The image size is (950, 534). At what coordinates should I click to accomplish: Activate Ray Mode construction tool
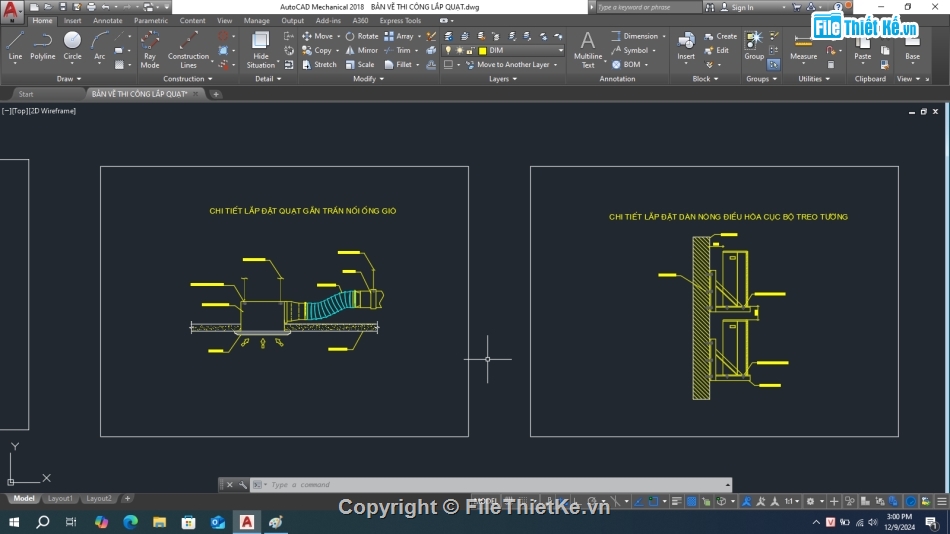click(x=150, y=50)
